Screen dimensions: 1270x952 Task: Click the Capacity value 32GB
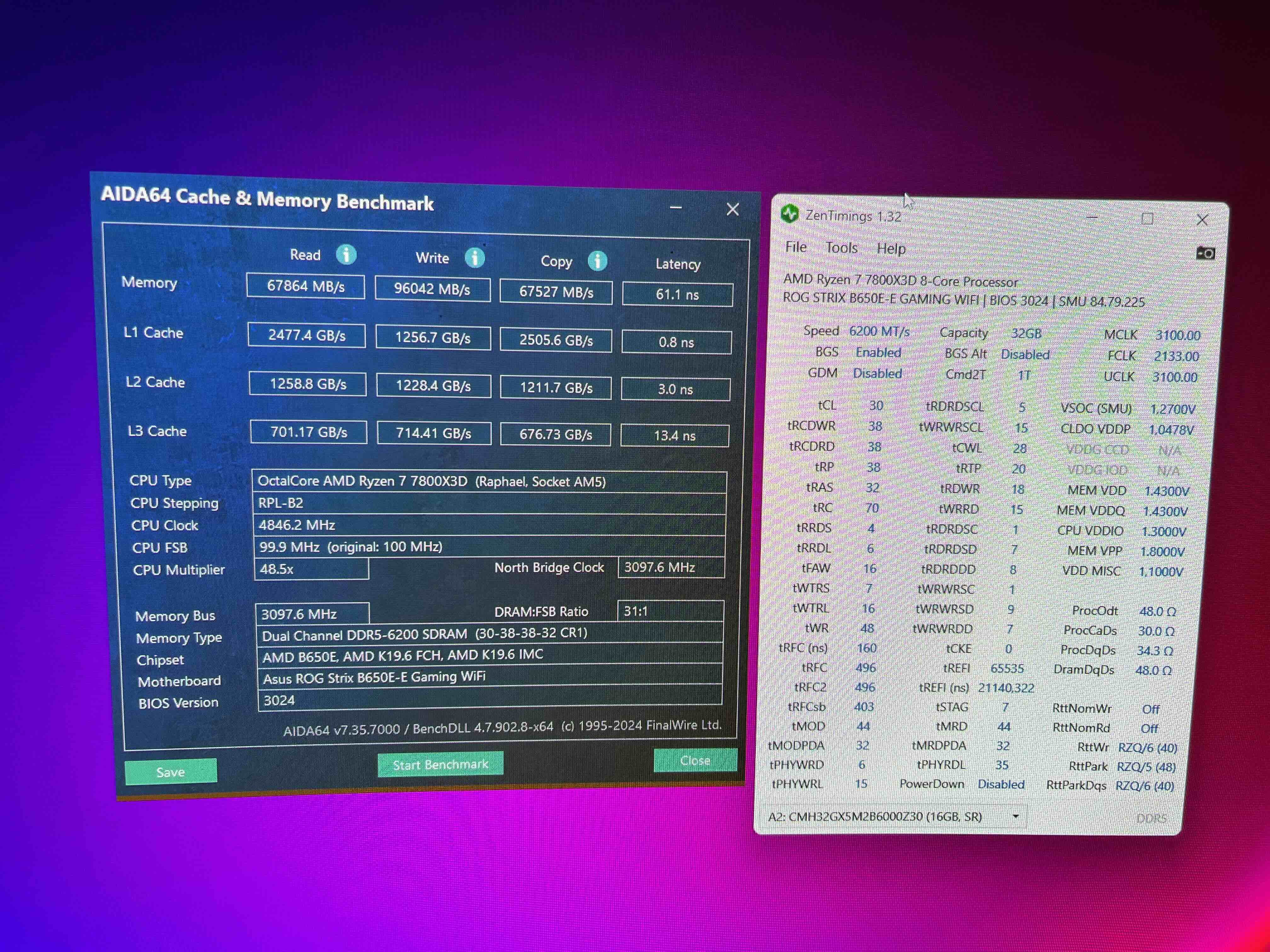1026,333
